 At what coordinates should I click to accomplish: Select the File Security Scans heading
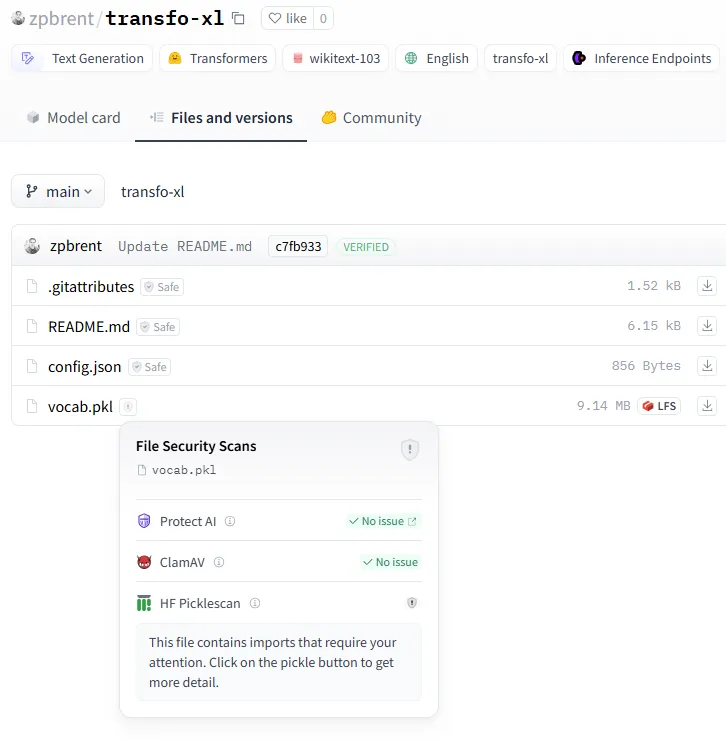point(196,446)
